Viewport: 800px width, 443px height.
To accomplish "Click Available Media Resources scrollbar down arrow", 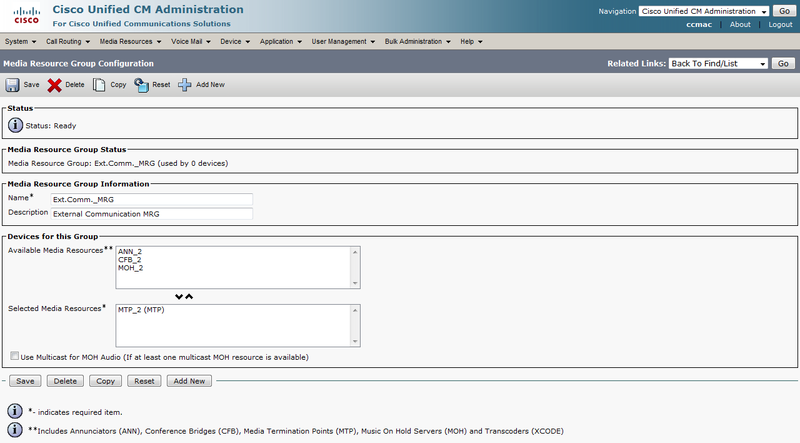I will pyautogui.click(x=355, y=283).
